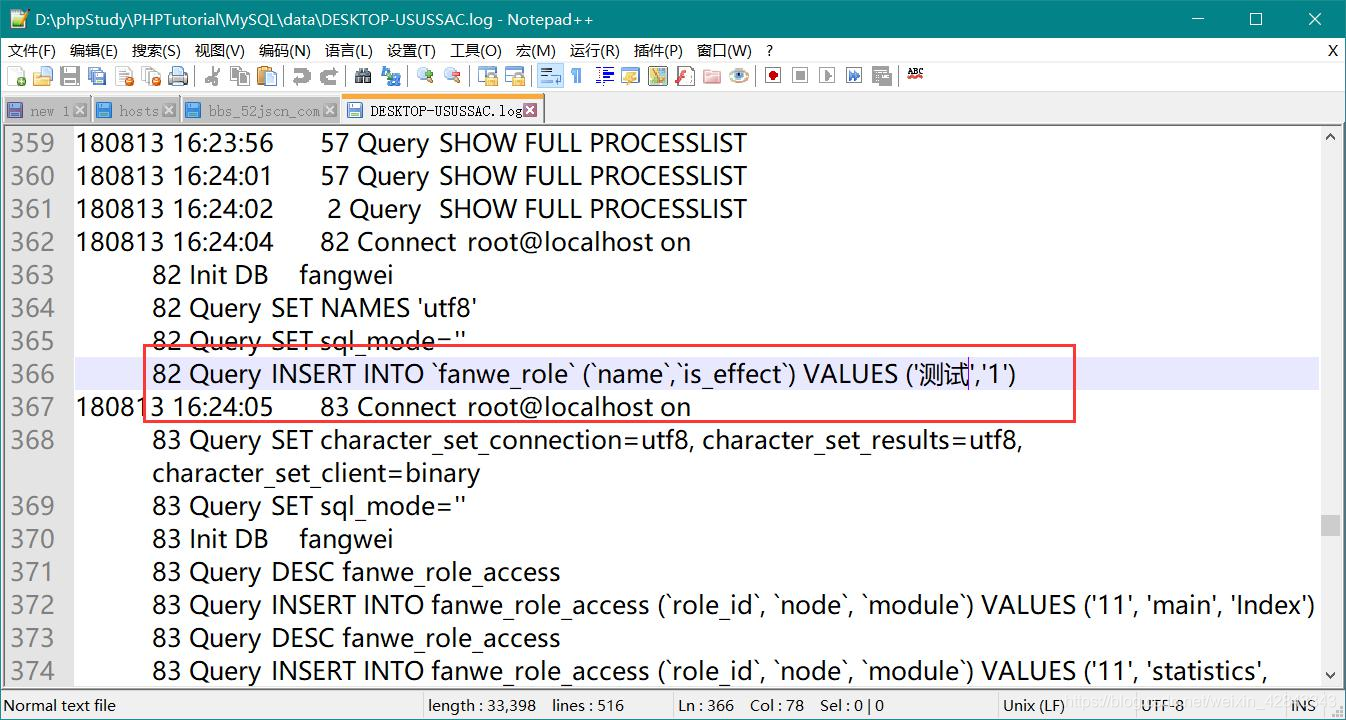This screenshot has width=1346, height=720.
Task: Click the vertical scrollbar up arrow
Action: click(x=1330, y=137)
